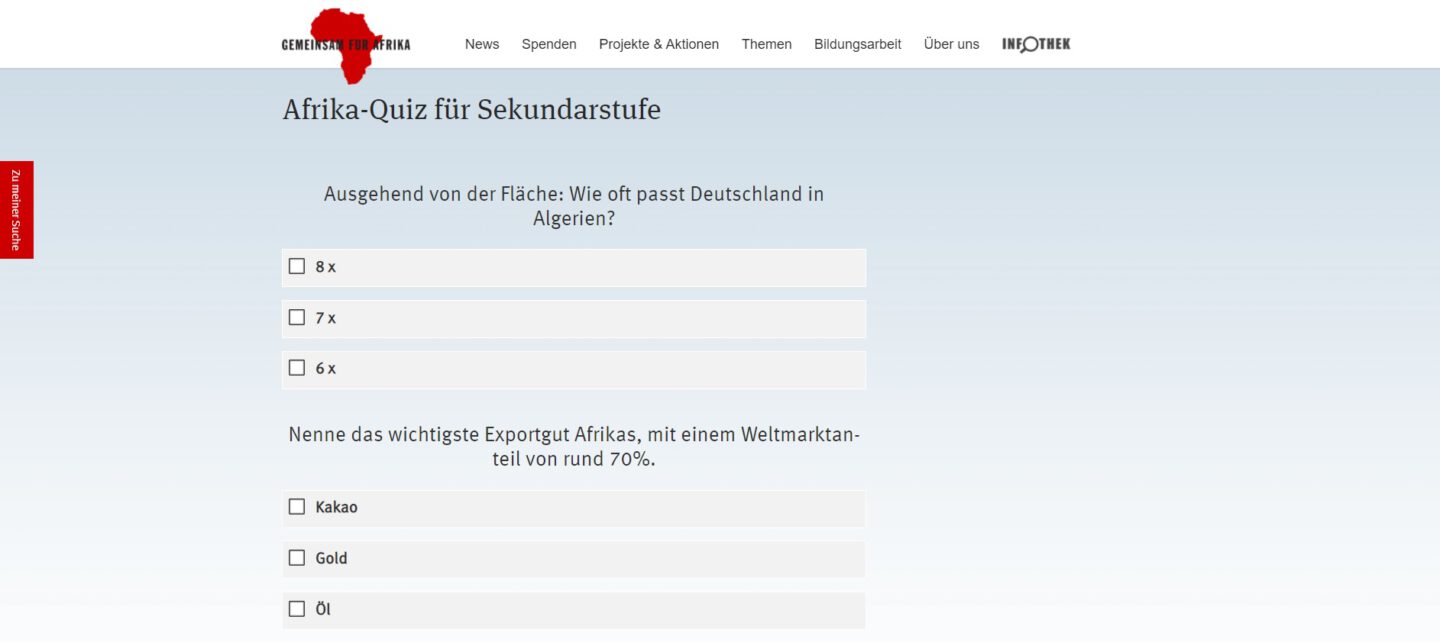
Task: Mark the Kakao checkbox
Action: click(297, 507)
